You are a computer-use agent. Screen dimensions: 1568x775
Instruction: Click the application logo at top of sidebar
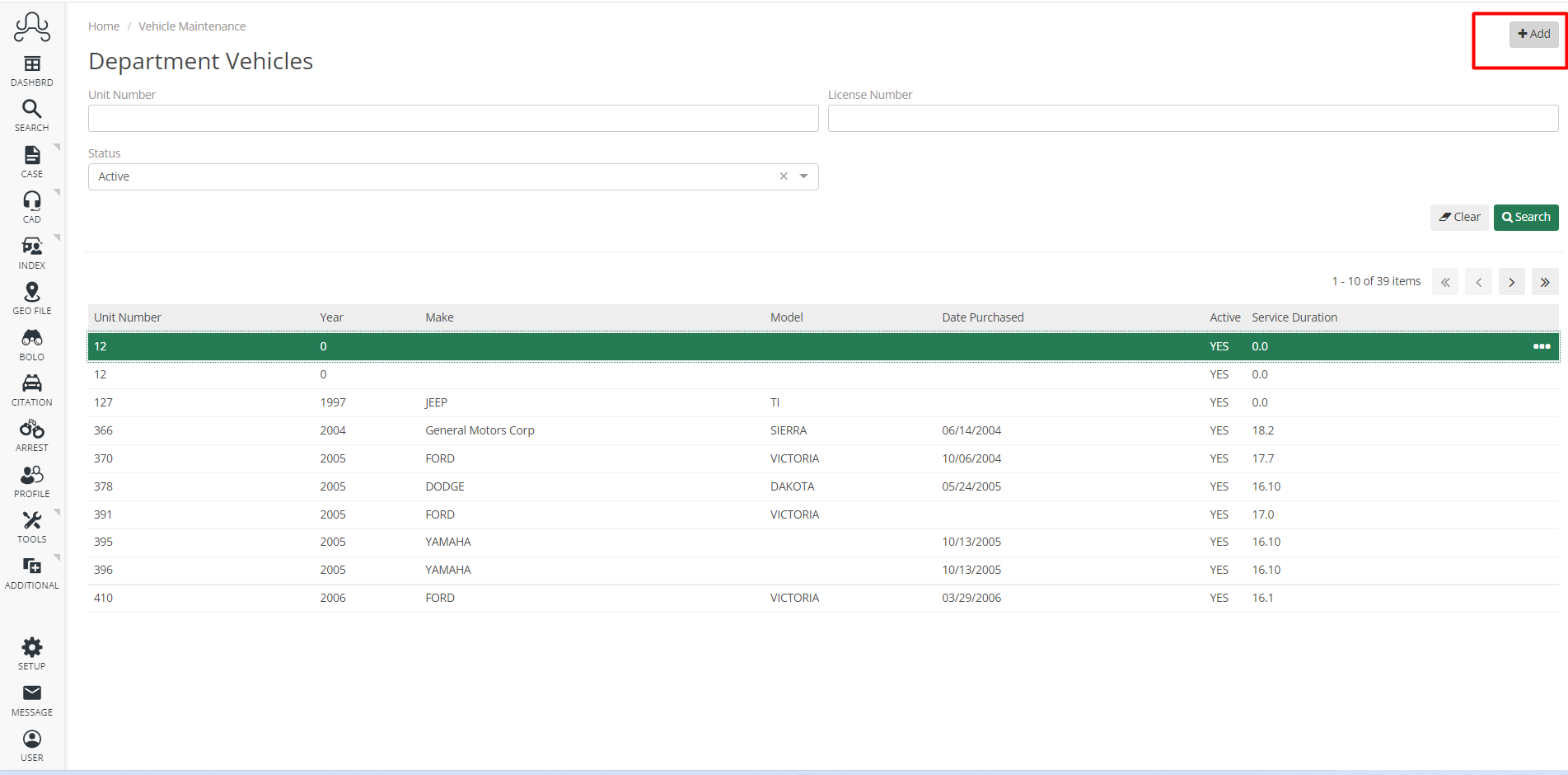(x=32, y=27)
